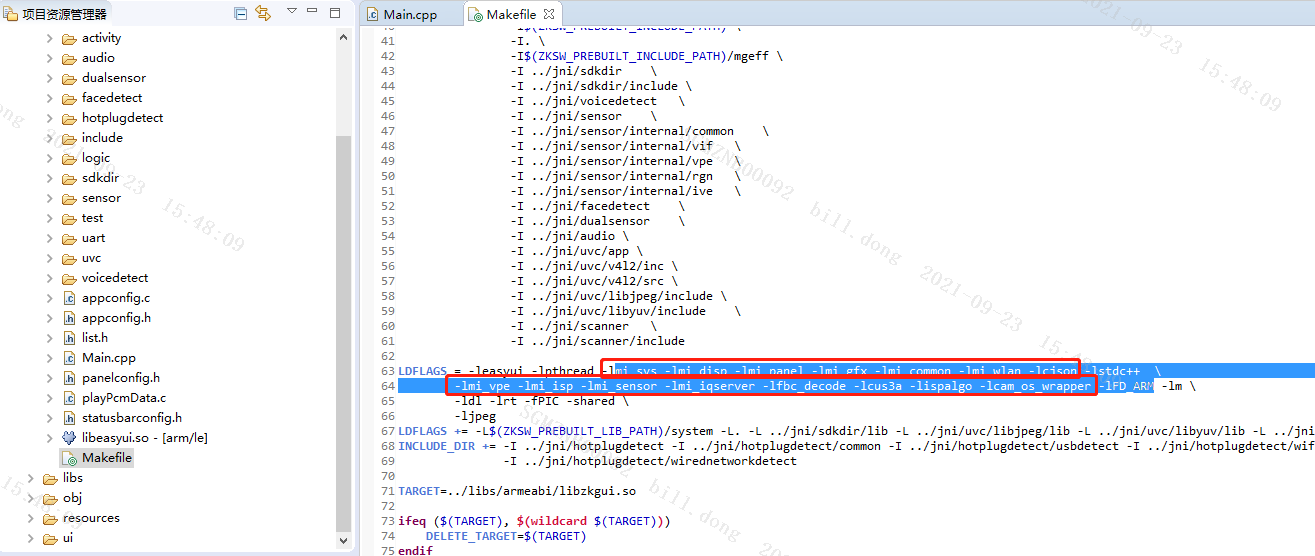Select Main.cpp in the project tree
The height and width of the screenshot is (556, 1315).
pos(108,358)
